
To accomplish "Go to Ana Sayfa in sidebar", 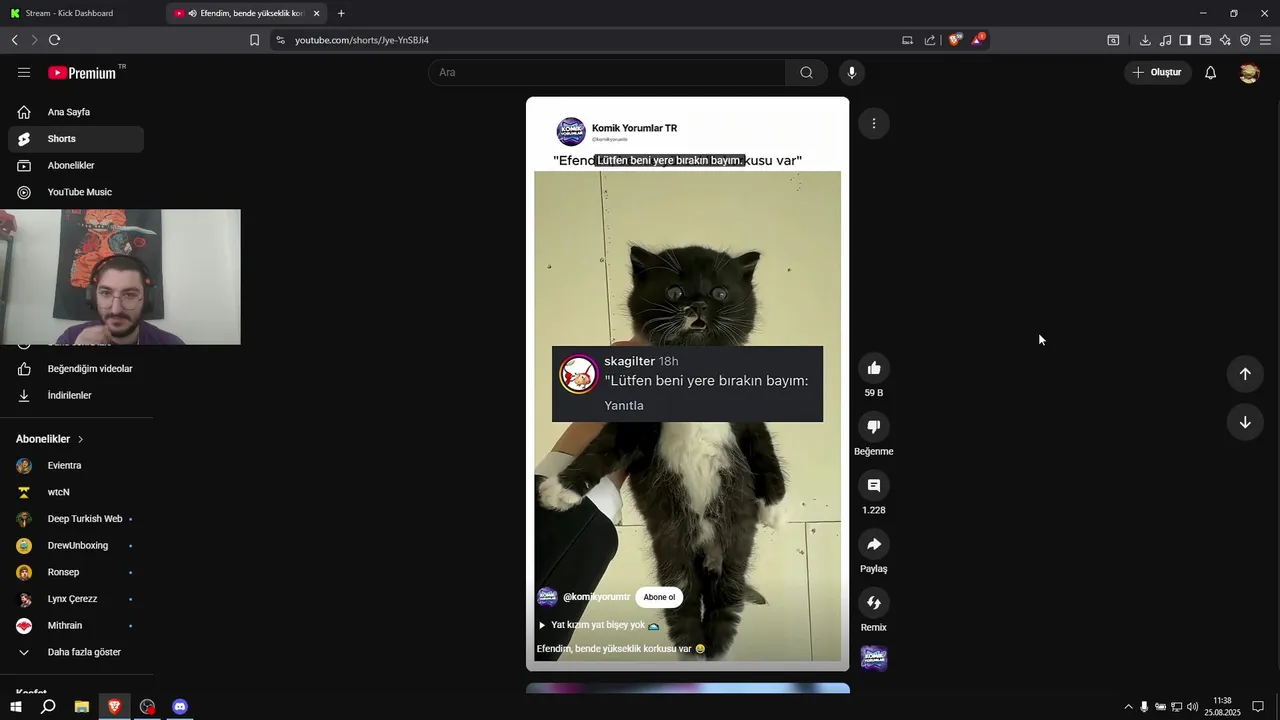I will tap(76, 112).
